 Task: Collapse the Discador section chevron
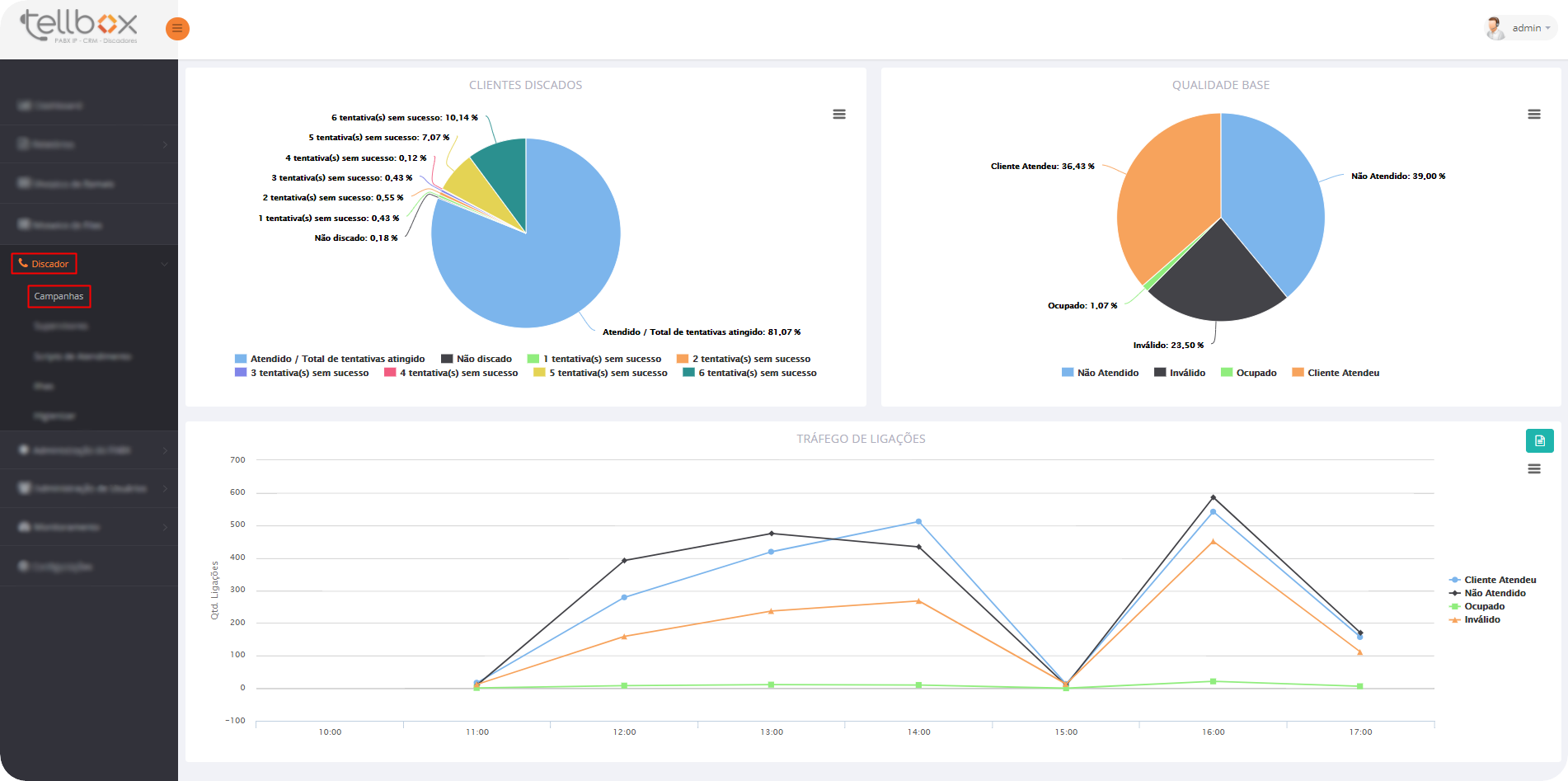[x=164, y=264]
